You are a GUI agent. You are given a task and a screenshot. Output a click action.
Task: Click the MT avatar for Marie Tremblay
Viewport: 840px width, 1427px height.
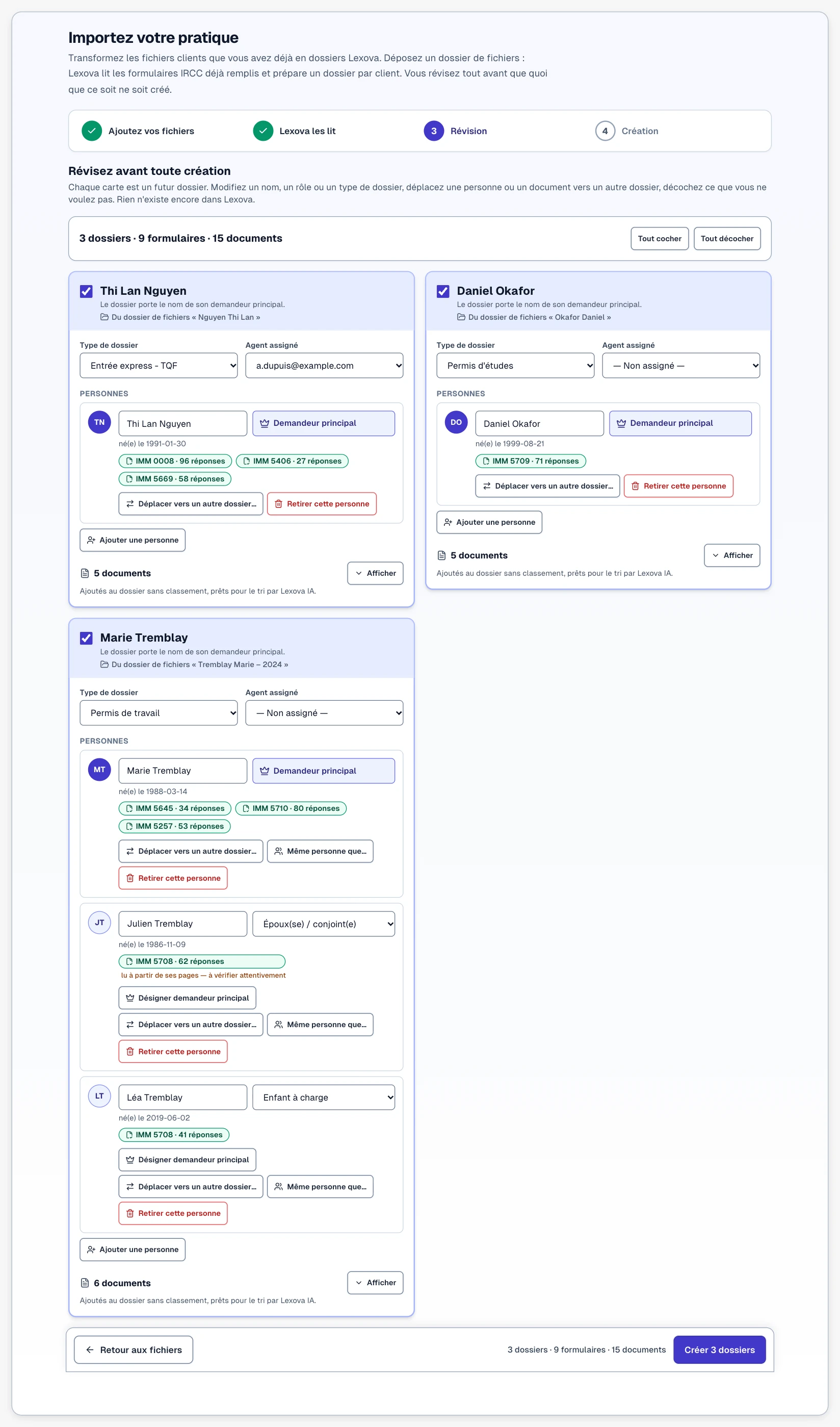pos(99,770)
